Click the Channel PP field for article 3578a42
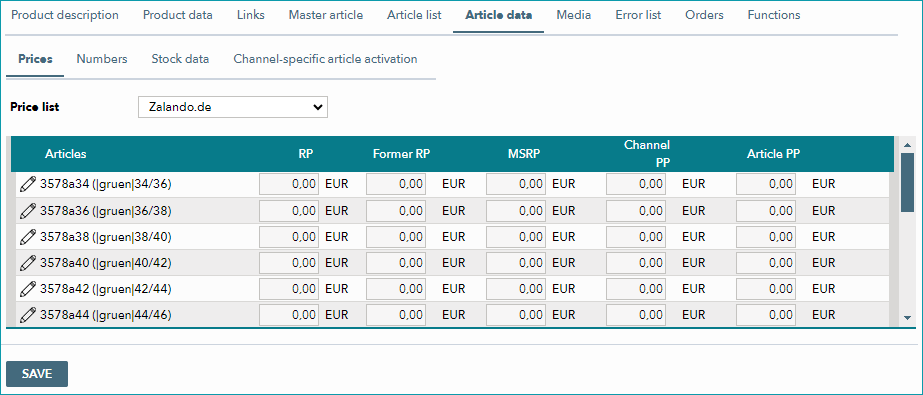Screen dimensions: 923x395 [636, 289]
